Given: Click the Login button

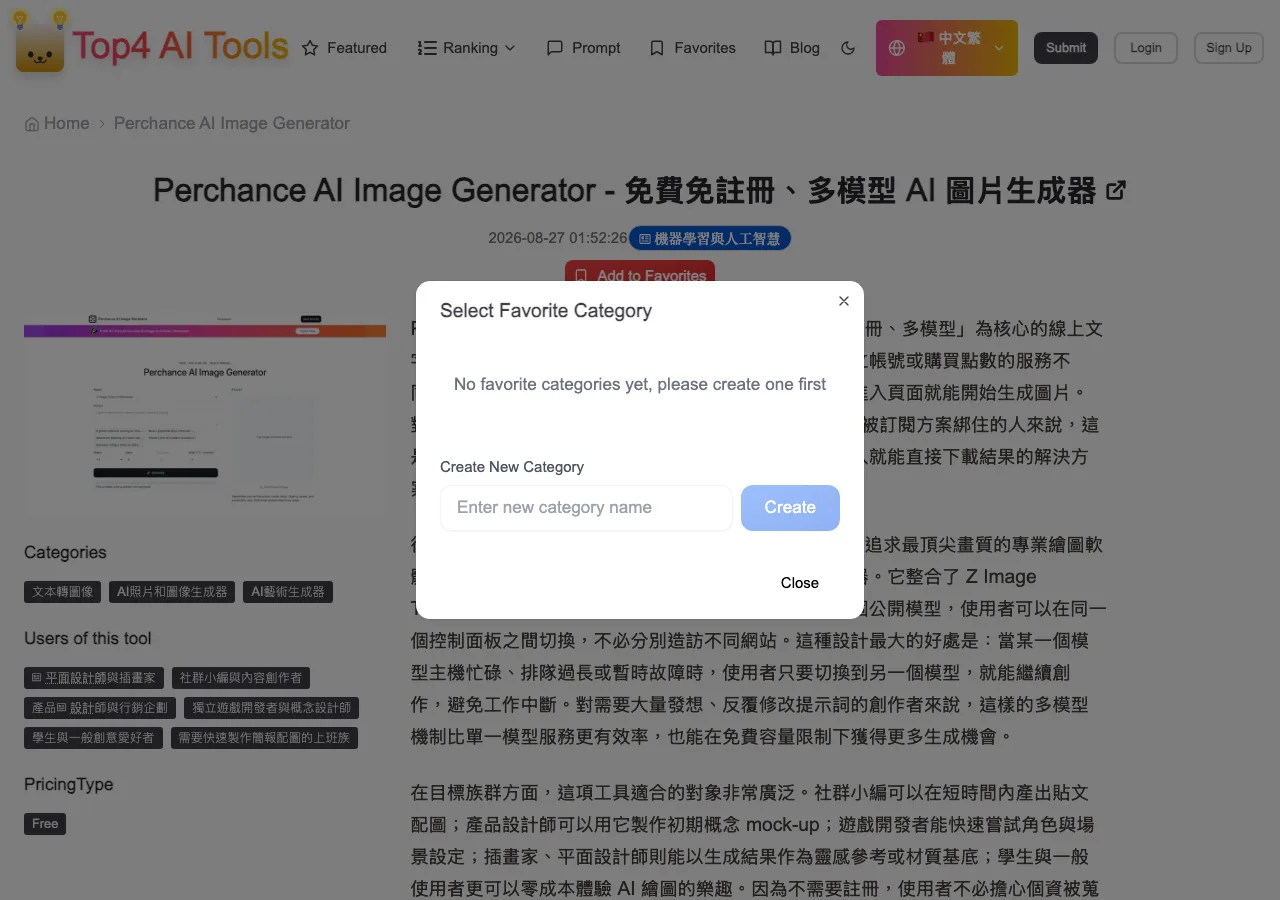Looking at the screenshot, I should point(1146,48).
